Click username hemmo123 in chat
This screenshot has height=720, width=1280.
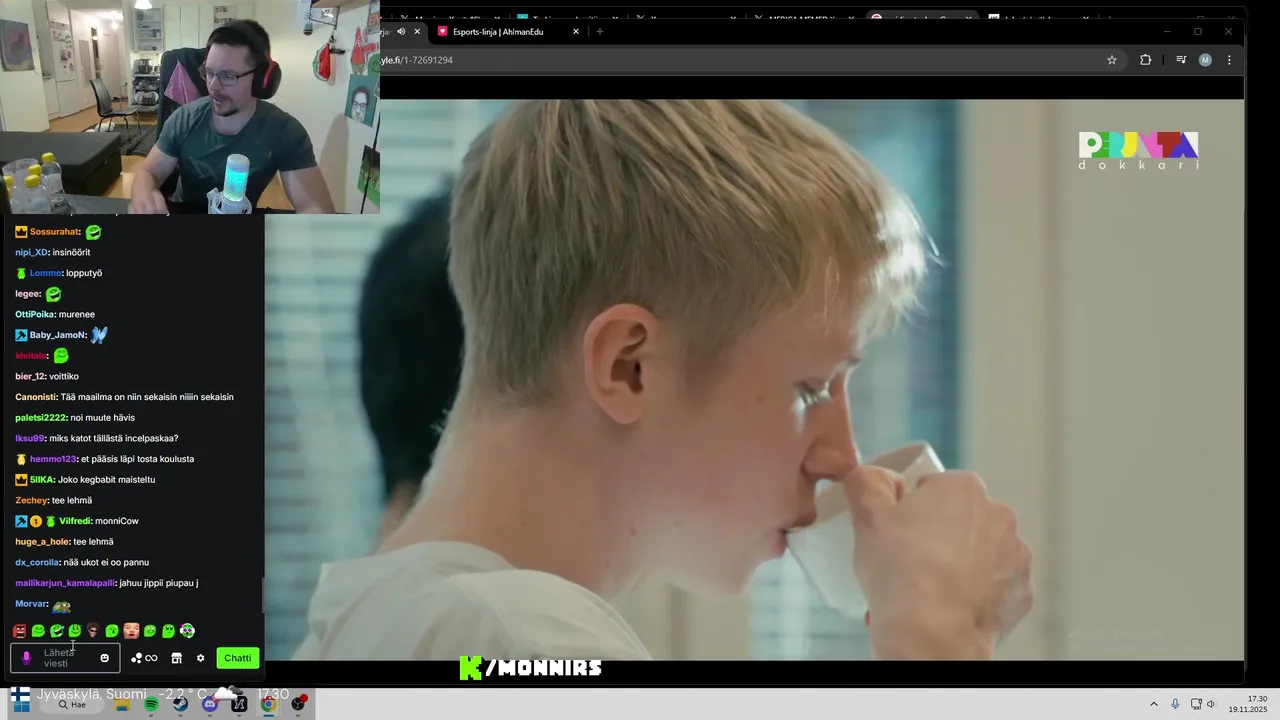[52, 459]
